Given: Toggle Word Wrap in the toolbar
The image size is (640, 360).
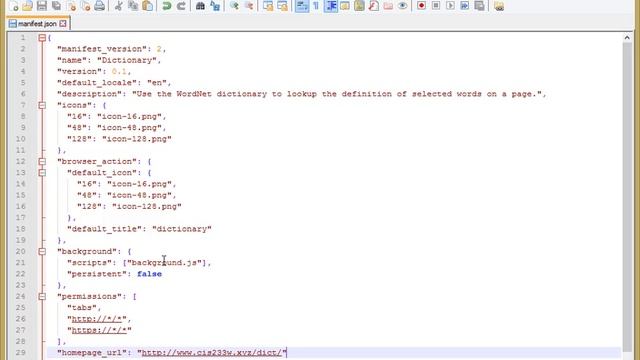Looking at the screenshot, I should tap(302, 6).
